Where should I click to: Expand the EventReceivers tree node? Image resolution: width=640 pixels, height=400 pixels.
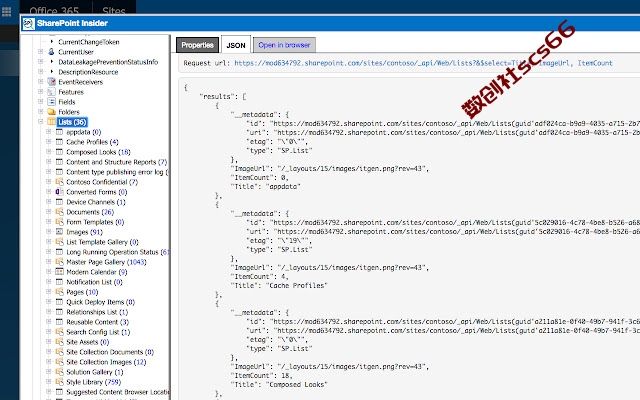tap(40, 82)
